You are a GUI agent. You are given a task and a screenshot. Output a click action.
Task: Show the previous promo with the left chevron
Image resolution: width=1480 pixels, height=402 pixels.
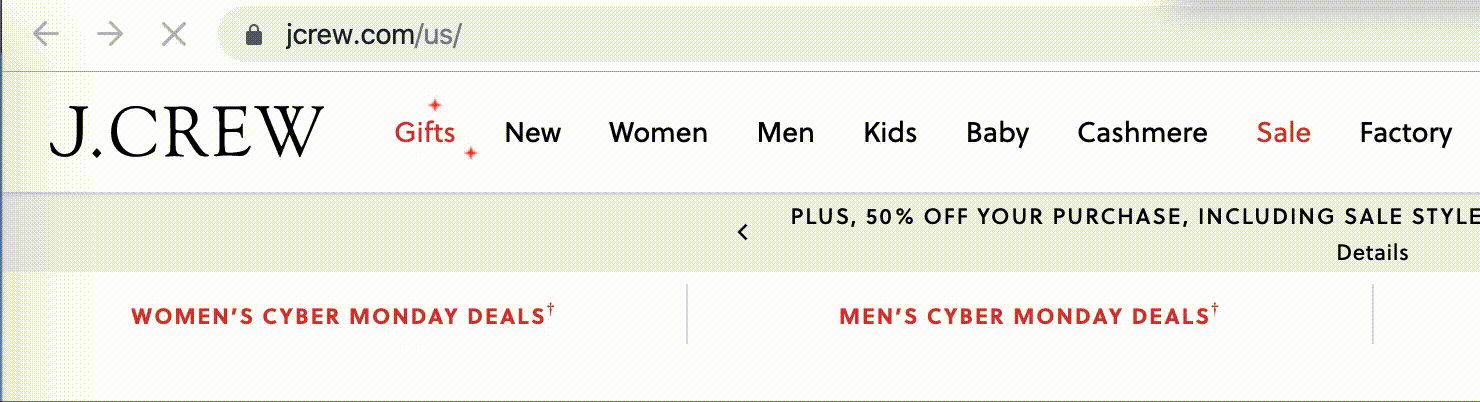(743, 232)
